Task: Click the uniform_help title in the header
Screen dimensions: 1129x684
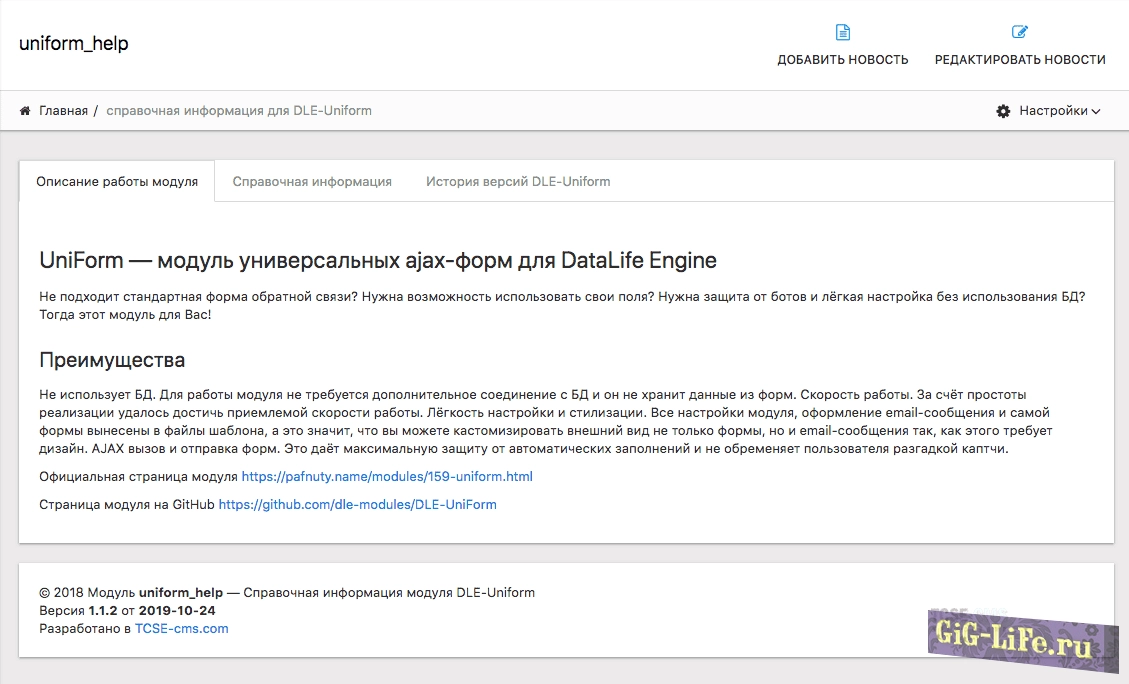Action: [x=74, y=44]
